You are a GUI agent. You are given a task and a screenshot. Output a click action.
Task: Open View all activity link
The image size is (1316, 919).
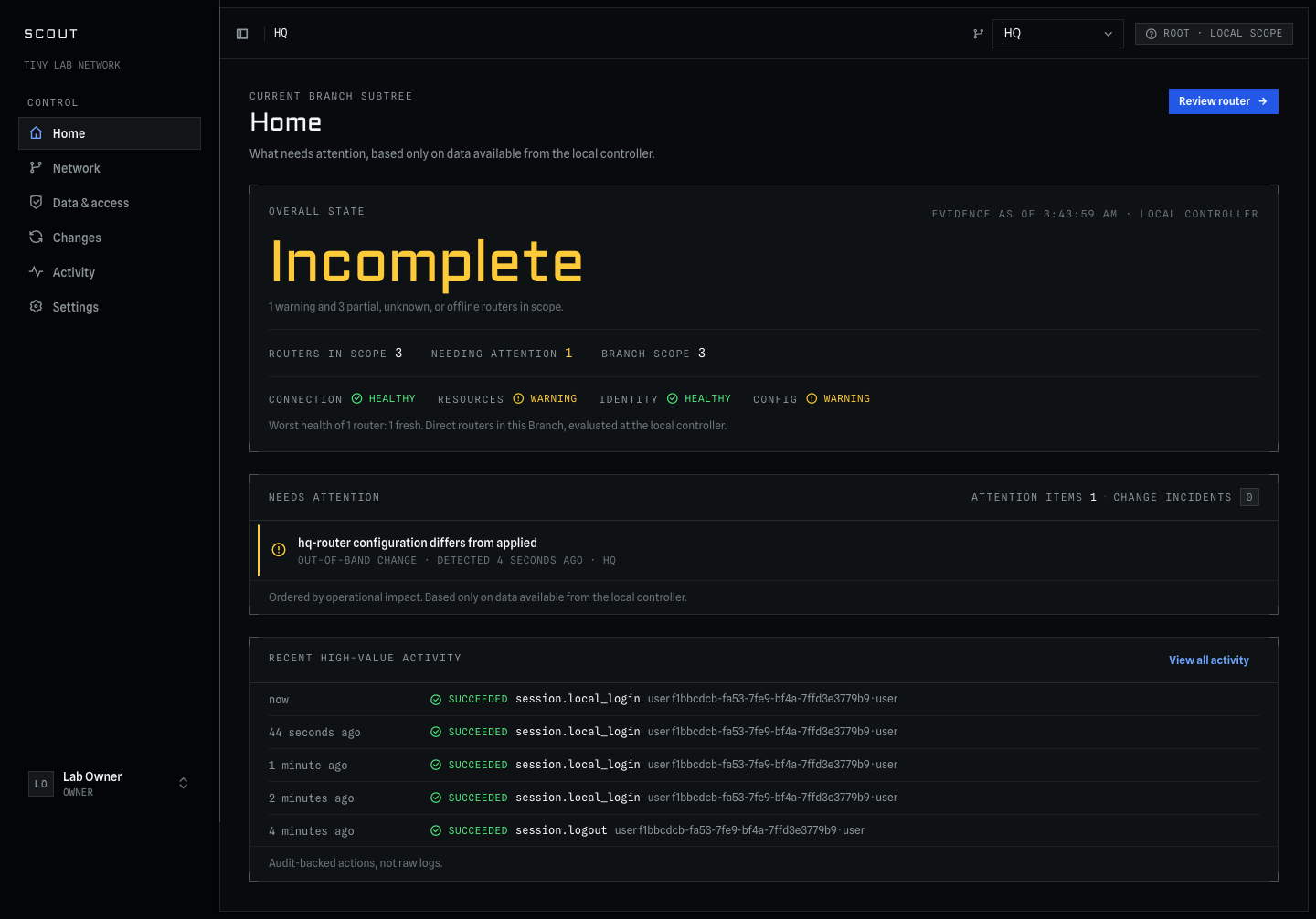click(1208, 660)
